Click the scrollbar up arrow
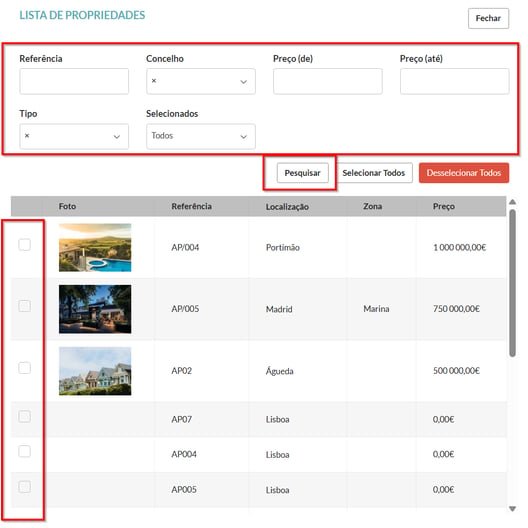The width and height of the screenshot is (528, 528). pos(513,202)
